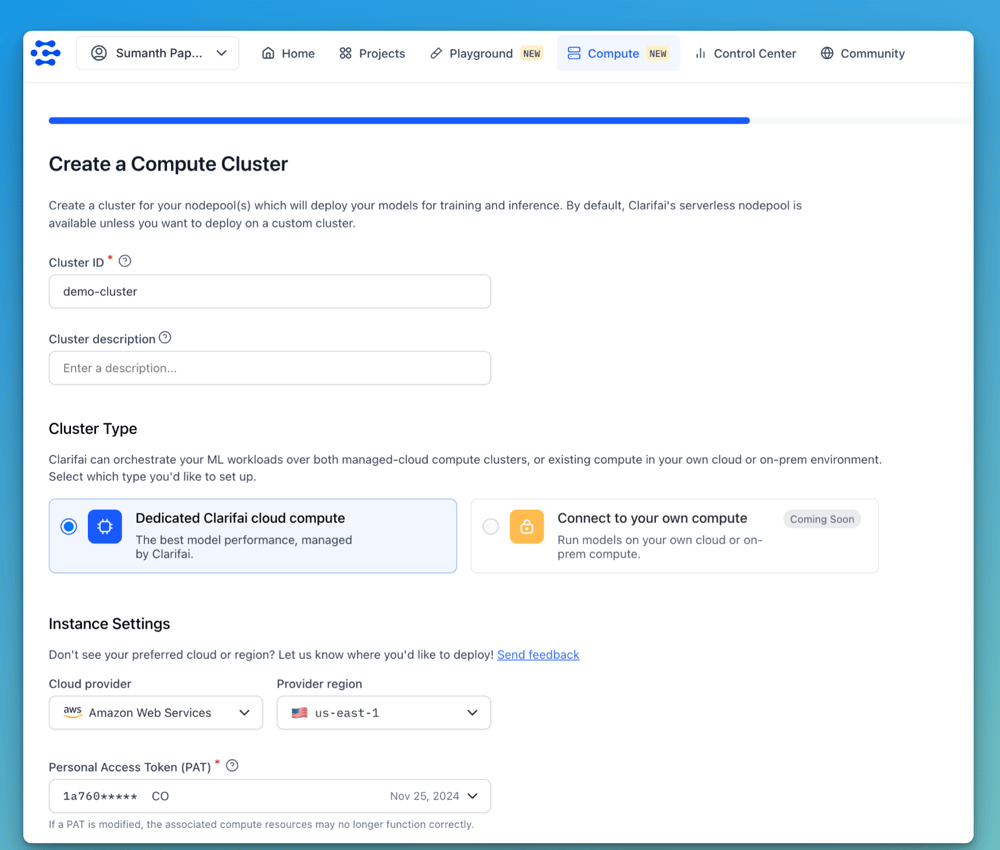Expand the Provider region us-east-1 dropdown
This screenshot has width=1000, height=850.
coord(384,713)
